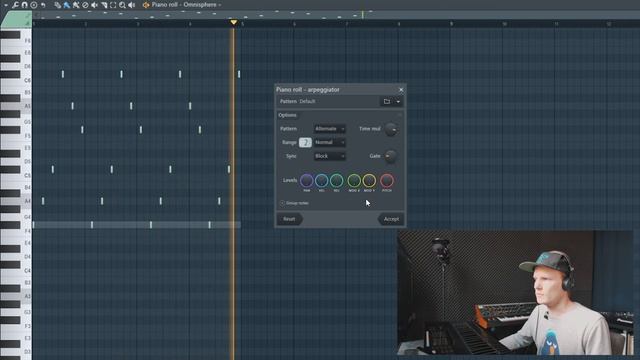Select the Draw pencil tool

point(58,5)
